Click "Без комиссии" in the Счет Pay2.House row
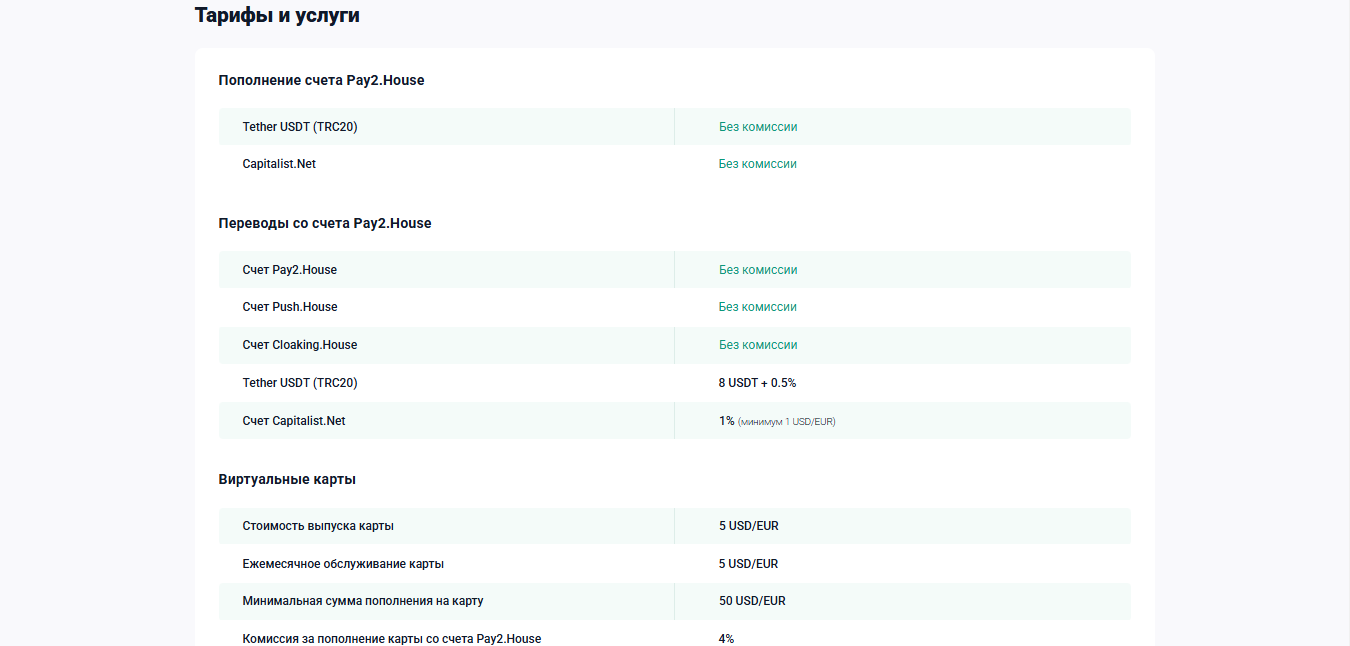 [758, 270]
